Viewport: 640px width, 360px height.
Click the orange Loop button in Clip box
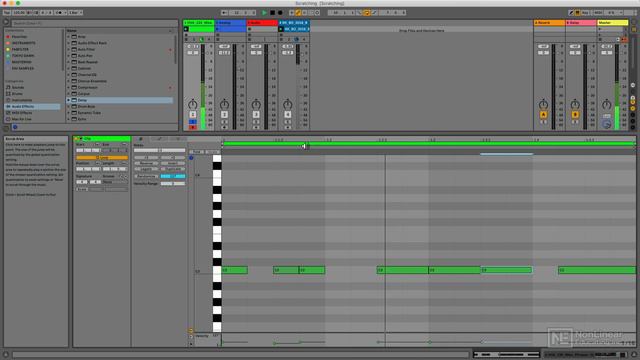[x=102, y=158]
